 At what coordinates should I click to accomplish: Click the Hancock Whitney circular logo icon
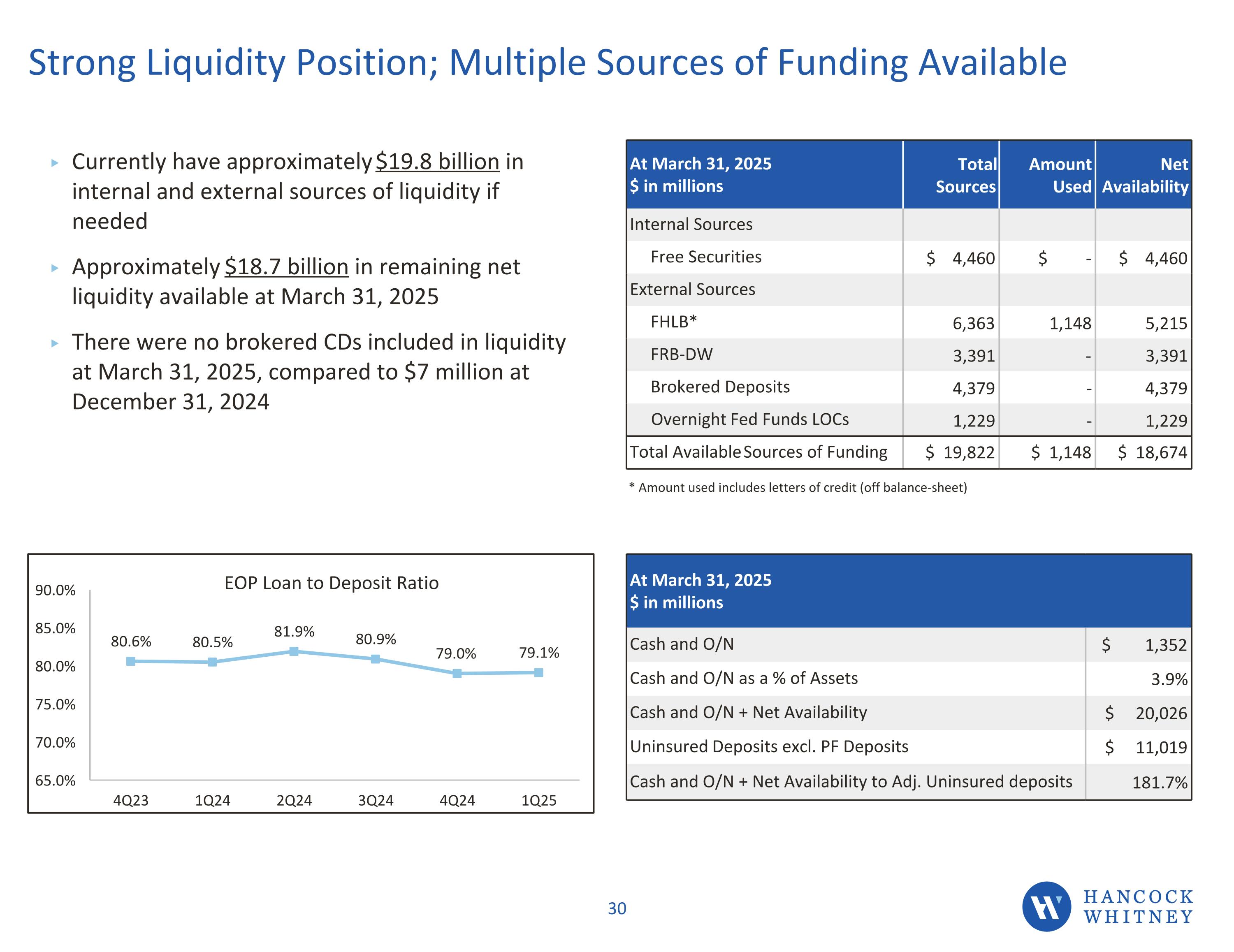pos(1046,906)
